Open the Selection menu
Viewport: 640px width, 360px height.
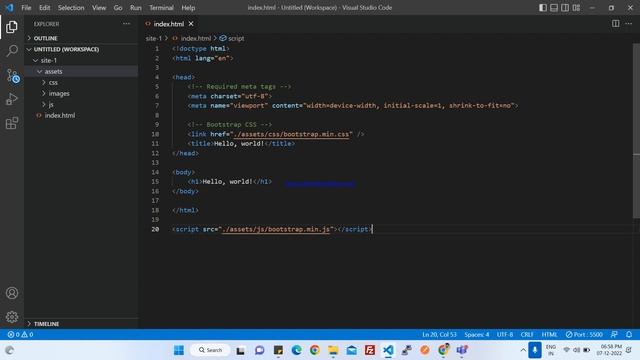point(71,7)
